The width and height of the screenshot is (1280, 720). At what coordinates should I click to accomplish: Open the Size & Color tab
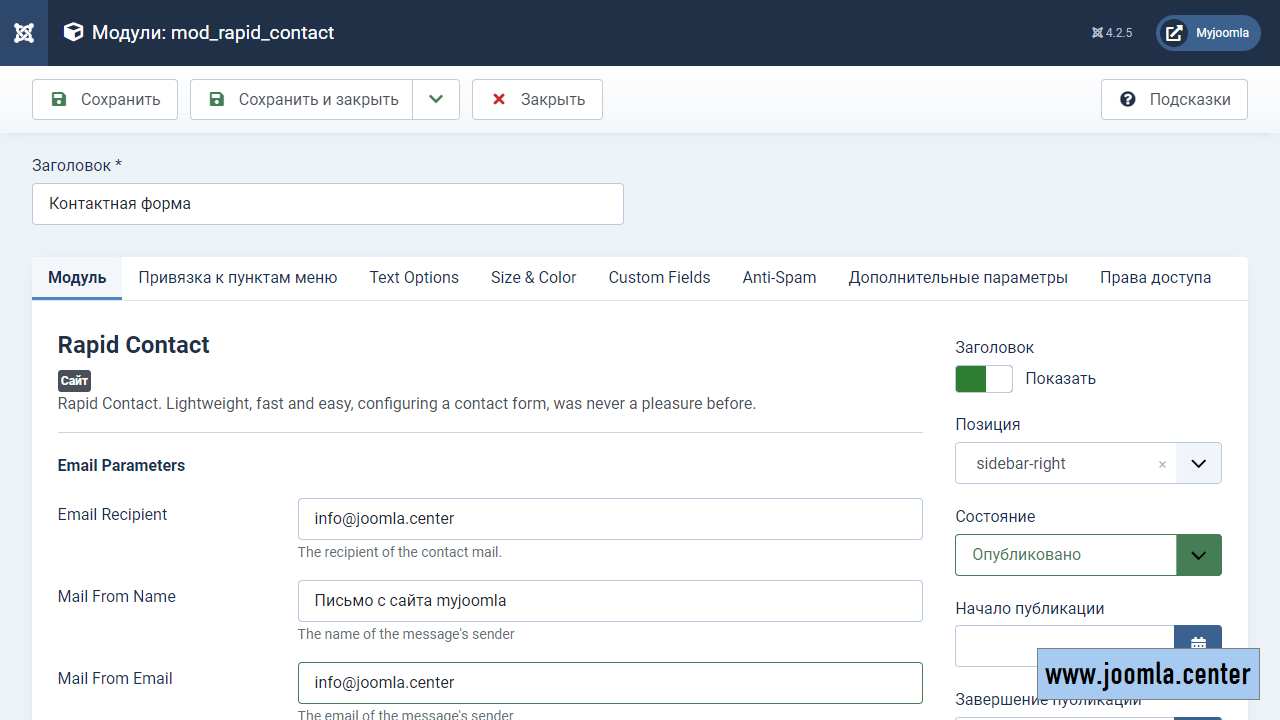click(x=533, y=278)
